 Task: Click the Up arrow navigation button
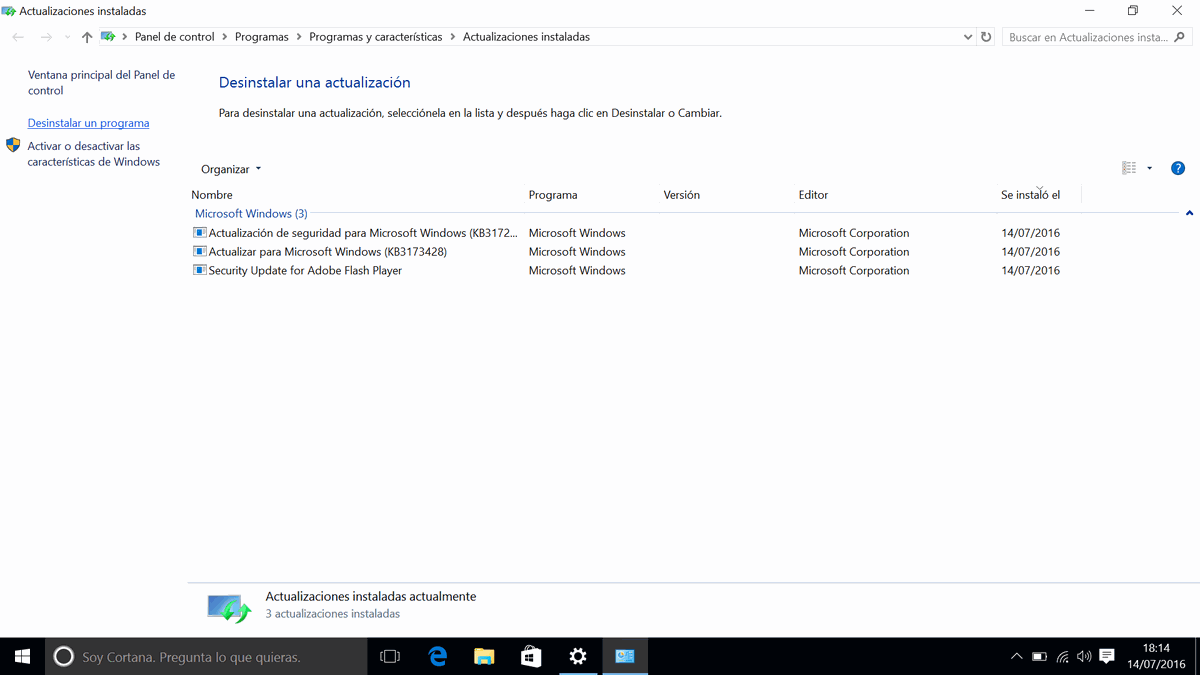click(x=87, y=37)
